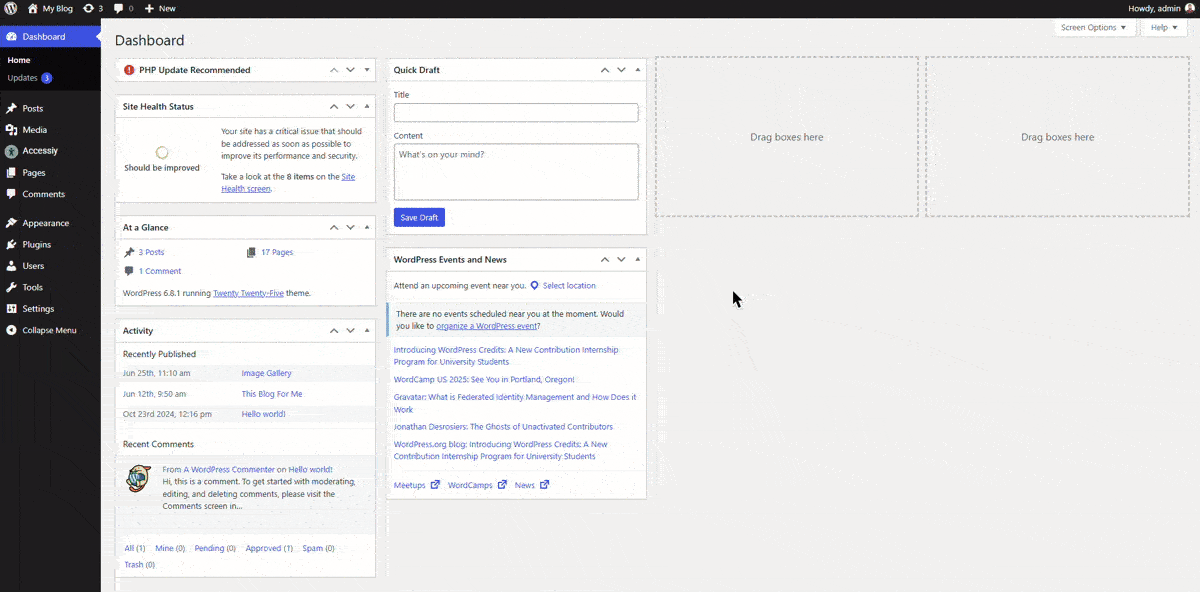
Task: Open the updates icon in admin bar
Action: pos(88,8)
